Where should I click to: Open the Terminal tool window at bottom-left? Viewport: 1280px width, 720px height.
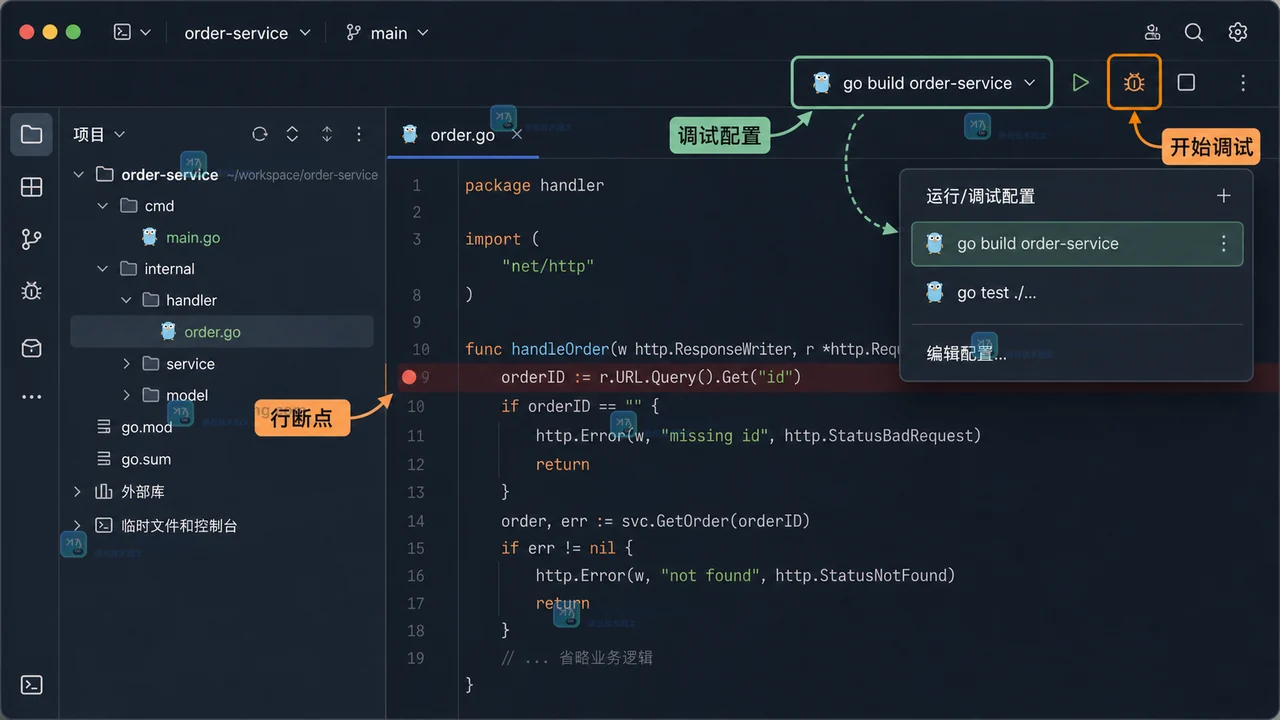click(x=31, y=685)
